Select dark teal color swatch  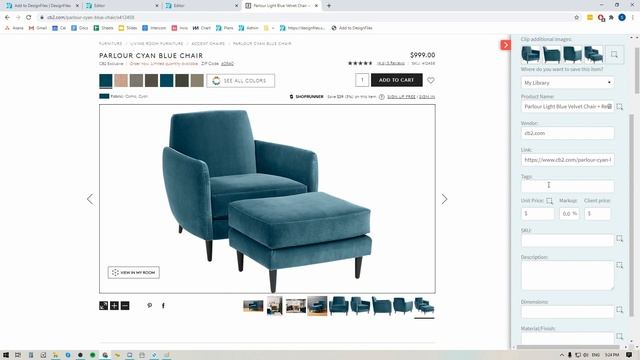pyautogui.click(x=106, y=80)
